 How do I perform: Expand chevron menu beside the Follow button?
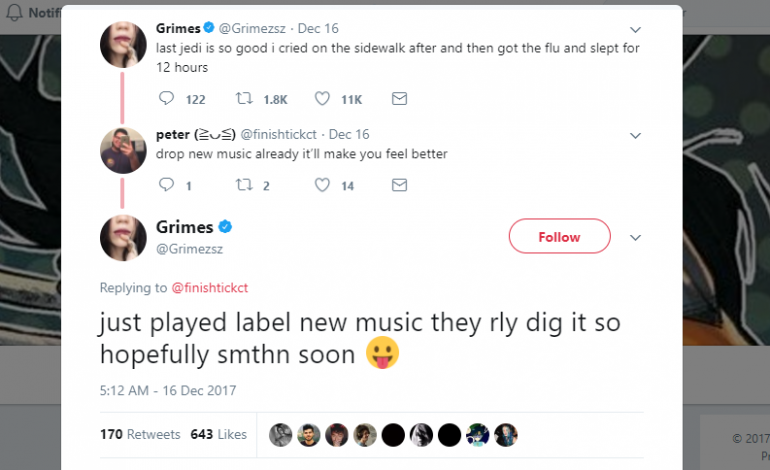(635, 238)
